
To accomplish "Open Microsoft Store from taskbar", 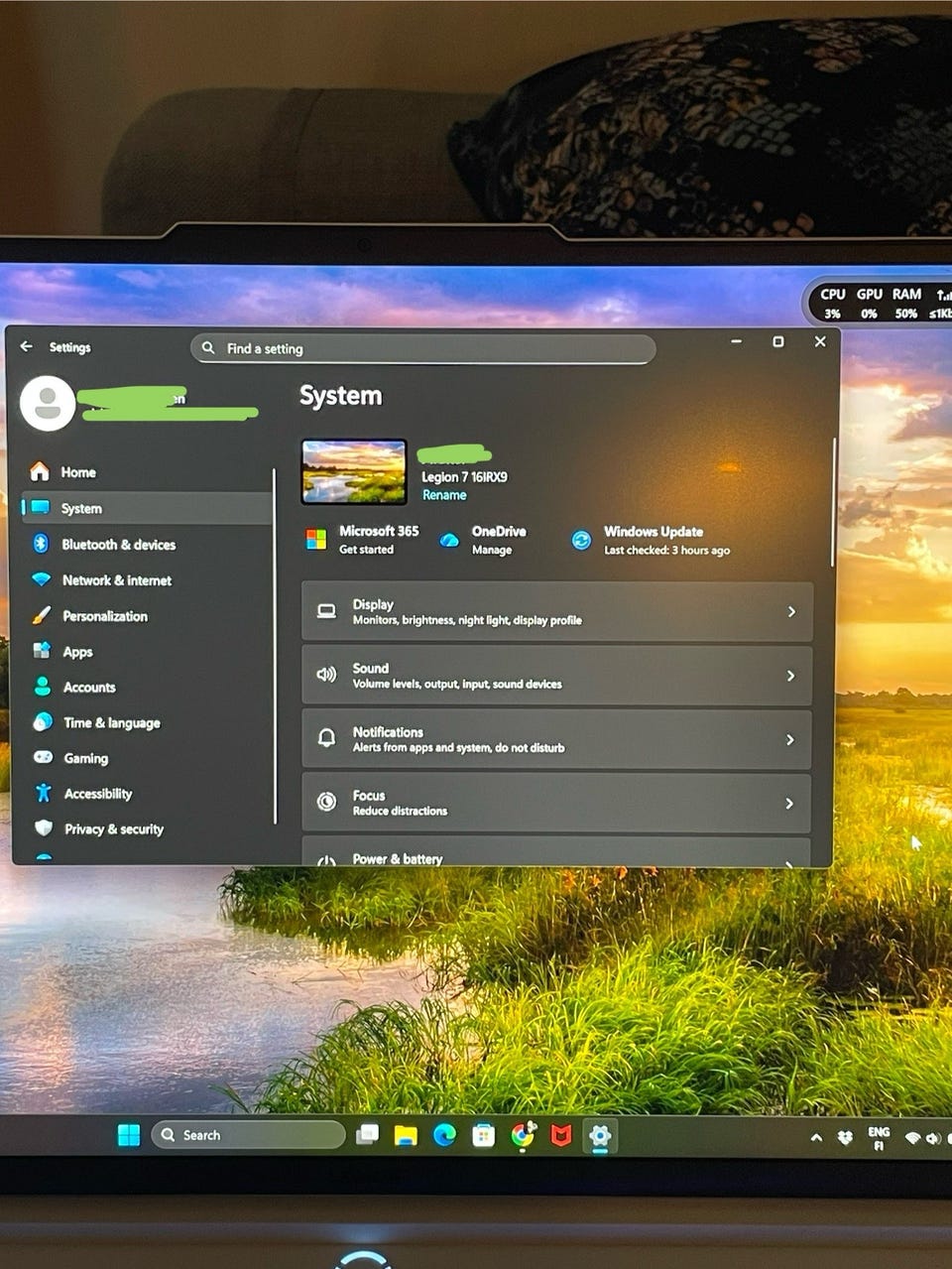I will pyautogui.click(x=483, y=1135).
